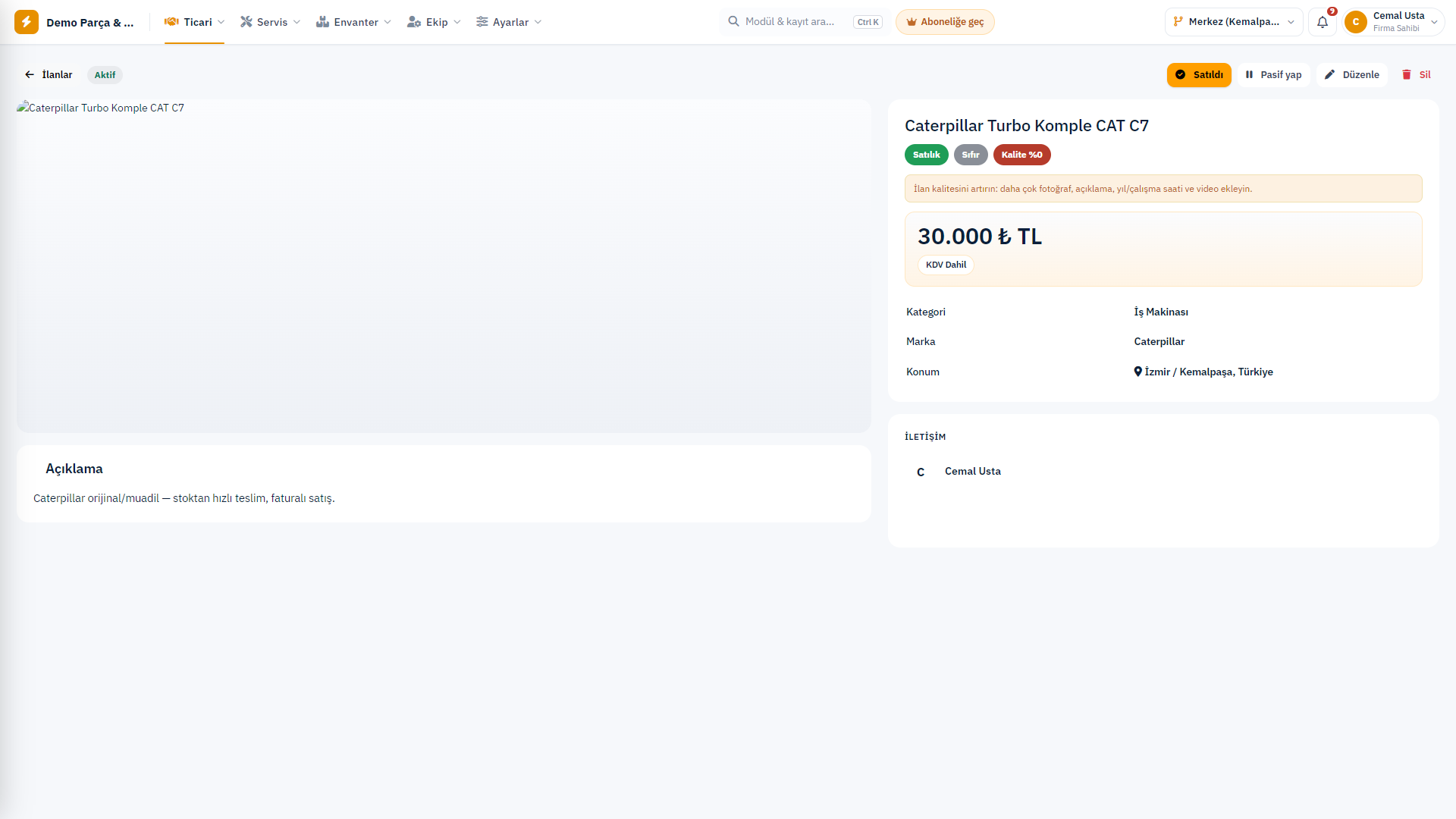The height and width of the screenshot is (819, 1456).
Task: Delete the listing with Sil
Action: [x=1416, y=75]
